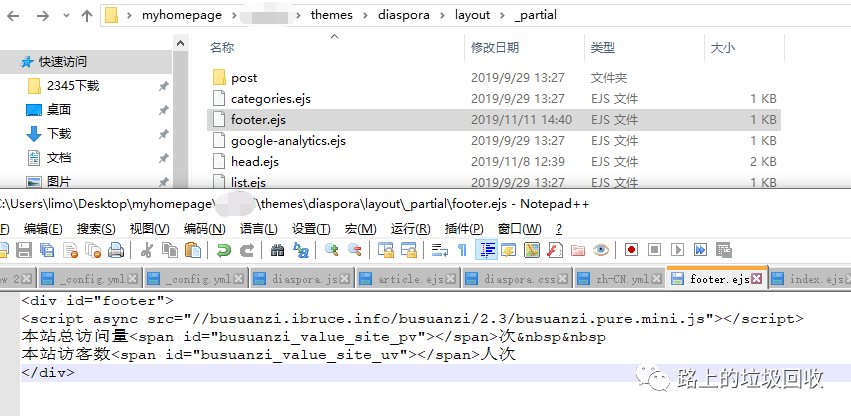Open 桌面 in quick access sidebar

click(x=59, y=110)
